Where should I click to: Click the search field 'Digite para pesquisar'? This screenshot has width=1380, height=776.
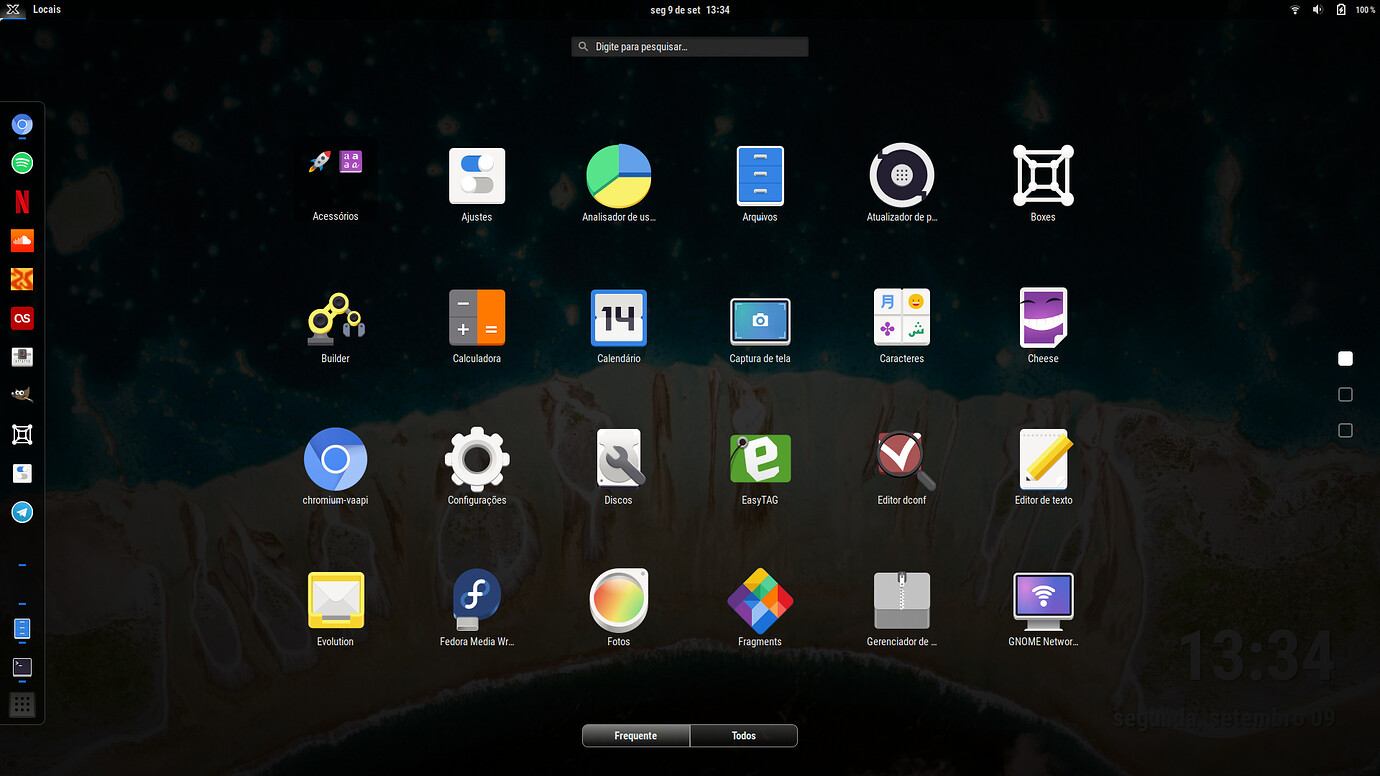[x=690, y=47]
